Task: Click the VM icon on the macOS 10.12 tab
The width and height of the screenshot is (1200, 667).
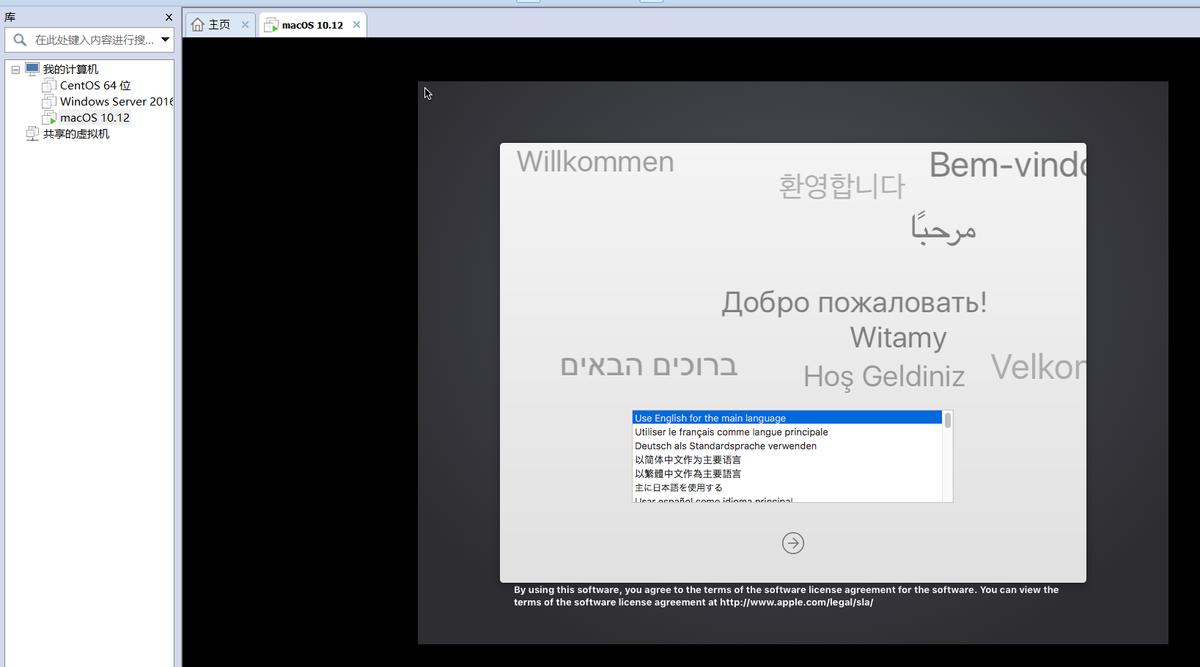Action: pyautogui.click(x=270, y=23)
